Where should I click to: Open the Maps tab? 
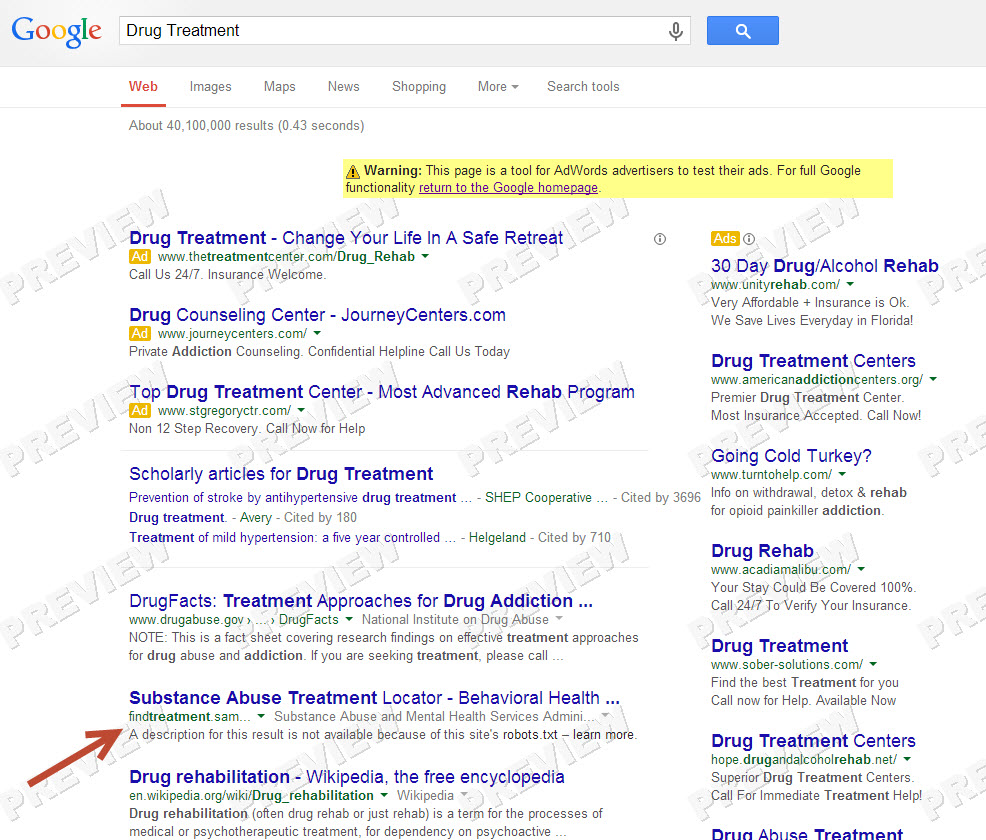pyautogui.click(x=280, y=87)
